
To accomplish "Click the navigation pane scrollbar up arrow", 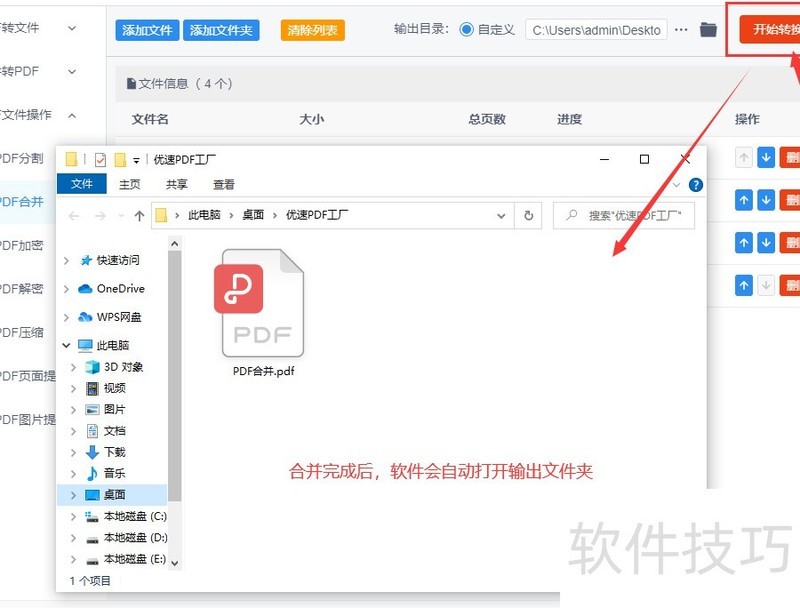I will pos(174,244).
